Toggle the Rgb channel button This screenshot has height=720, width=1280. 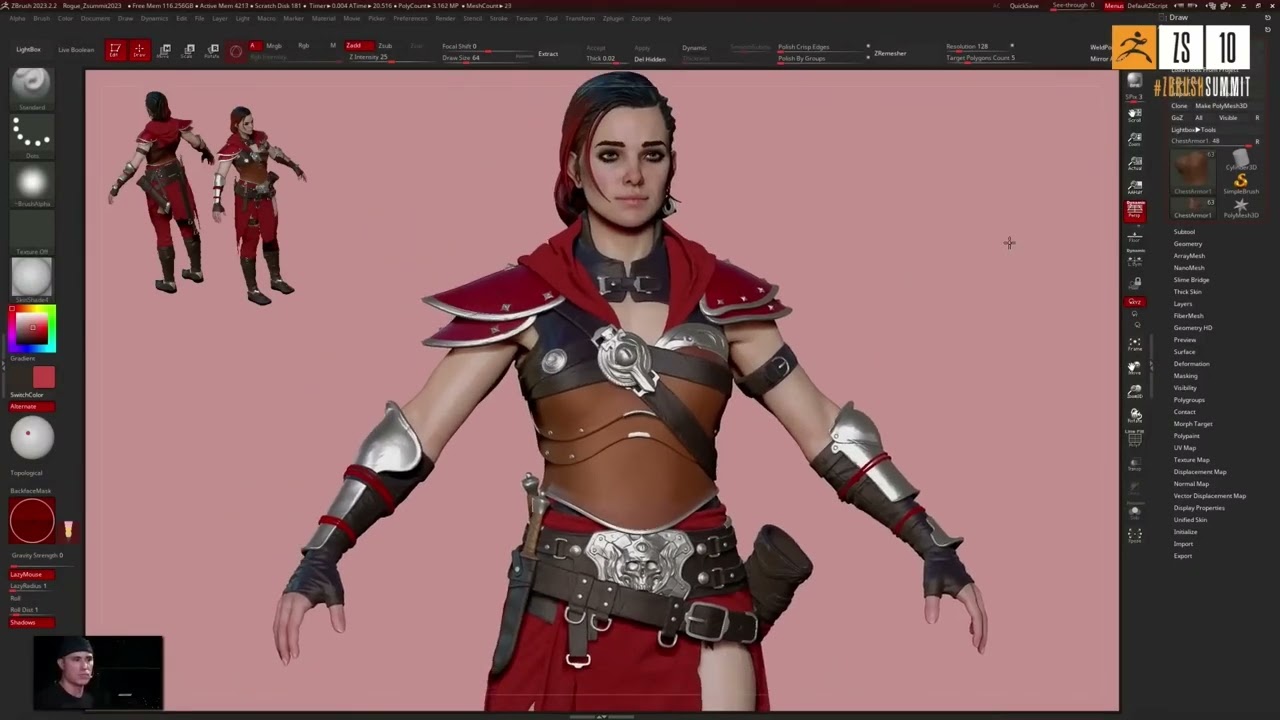pos(303,45)
